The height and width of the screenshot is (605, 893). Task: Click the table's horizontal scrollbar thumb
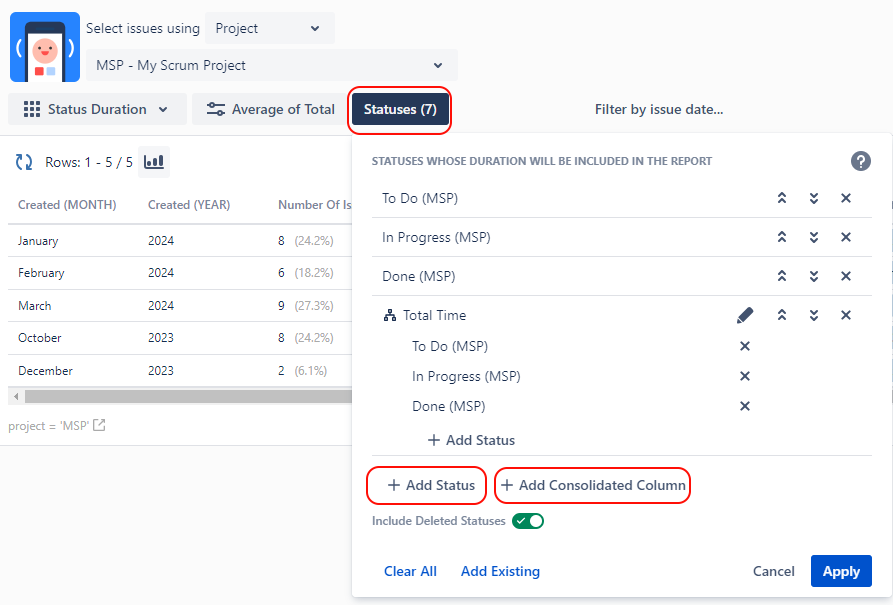pos(188,396)
